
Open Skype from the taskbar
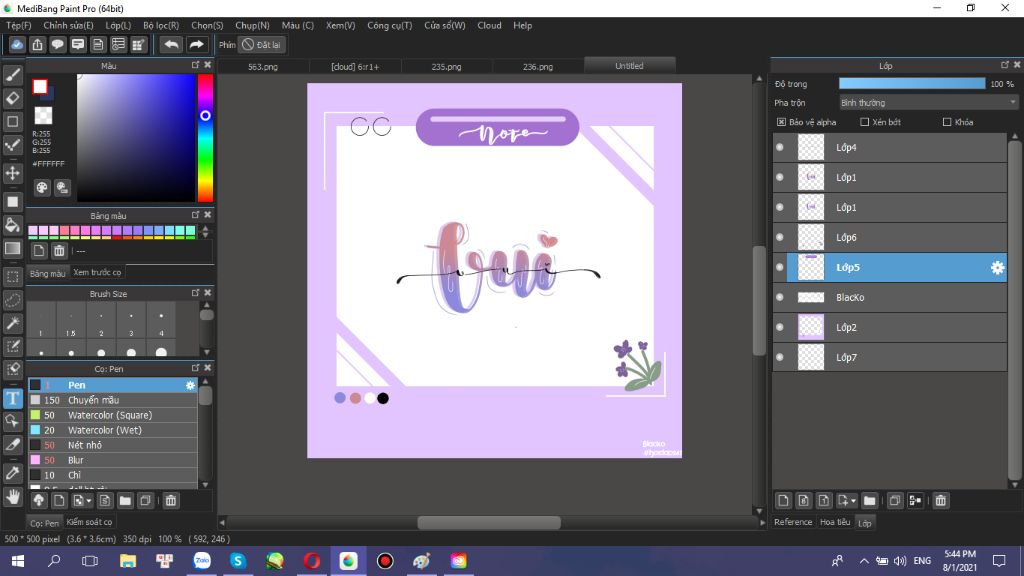tap(238, 561)
